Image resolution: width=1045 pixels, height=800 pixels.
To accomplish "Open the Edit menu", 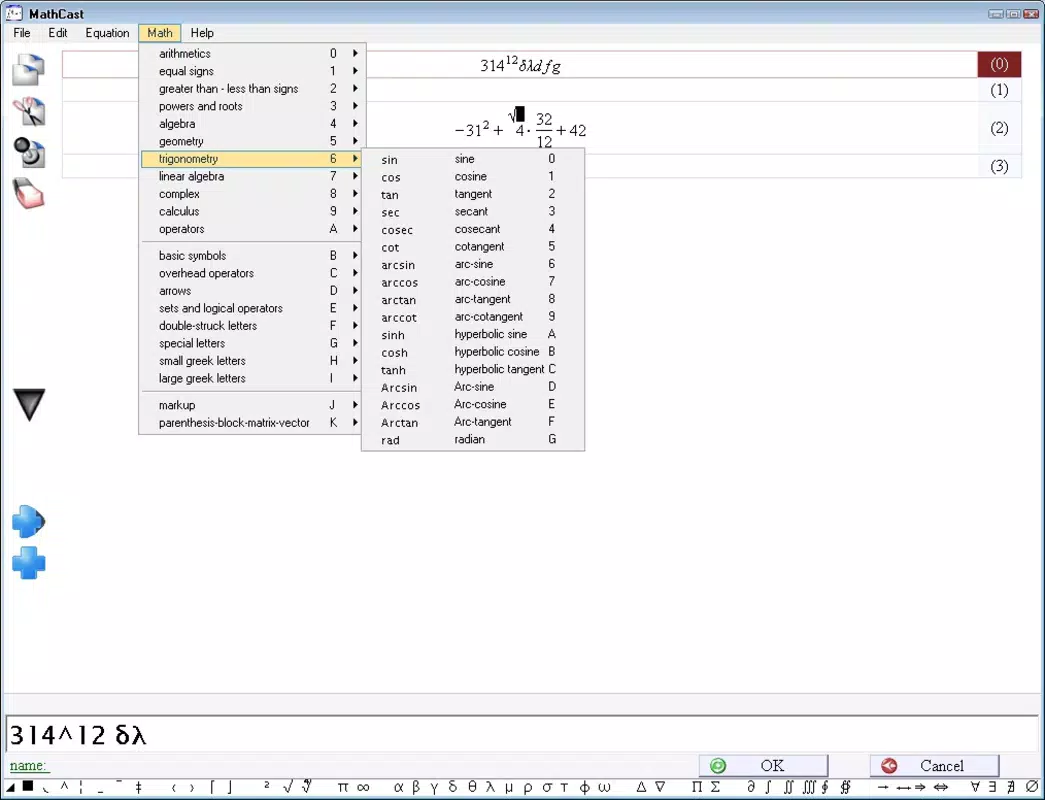I will [57, 33].
